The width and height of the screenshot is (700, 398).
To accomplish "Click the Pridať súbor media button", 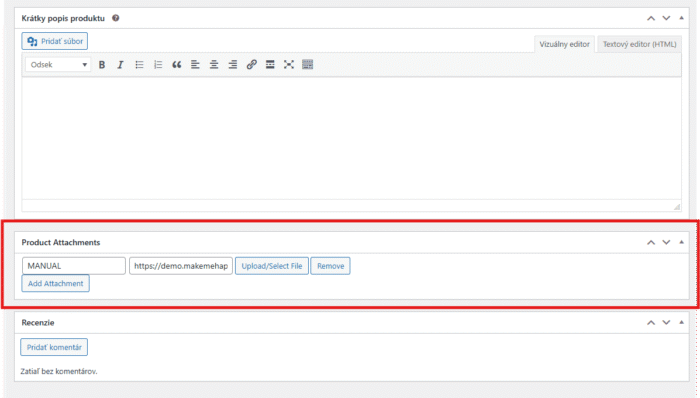I will (x=54, y=41).
